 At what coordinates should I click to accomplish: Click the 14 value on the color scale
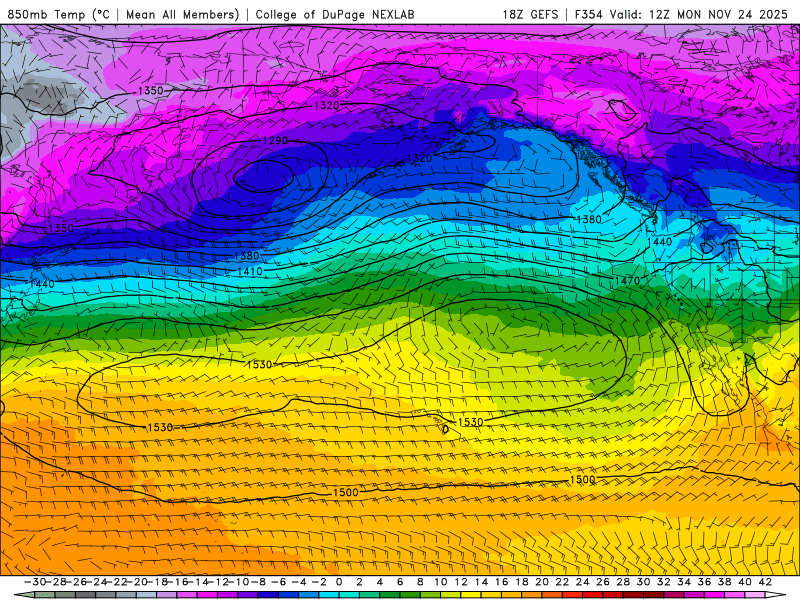(x=481, y=582)
